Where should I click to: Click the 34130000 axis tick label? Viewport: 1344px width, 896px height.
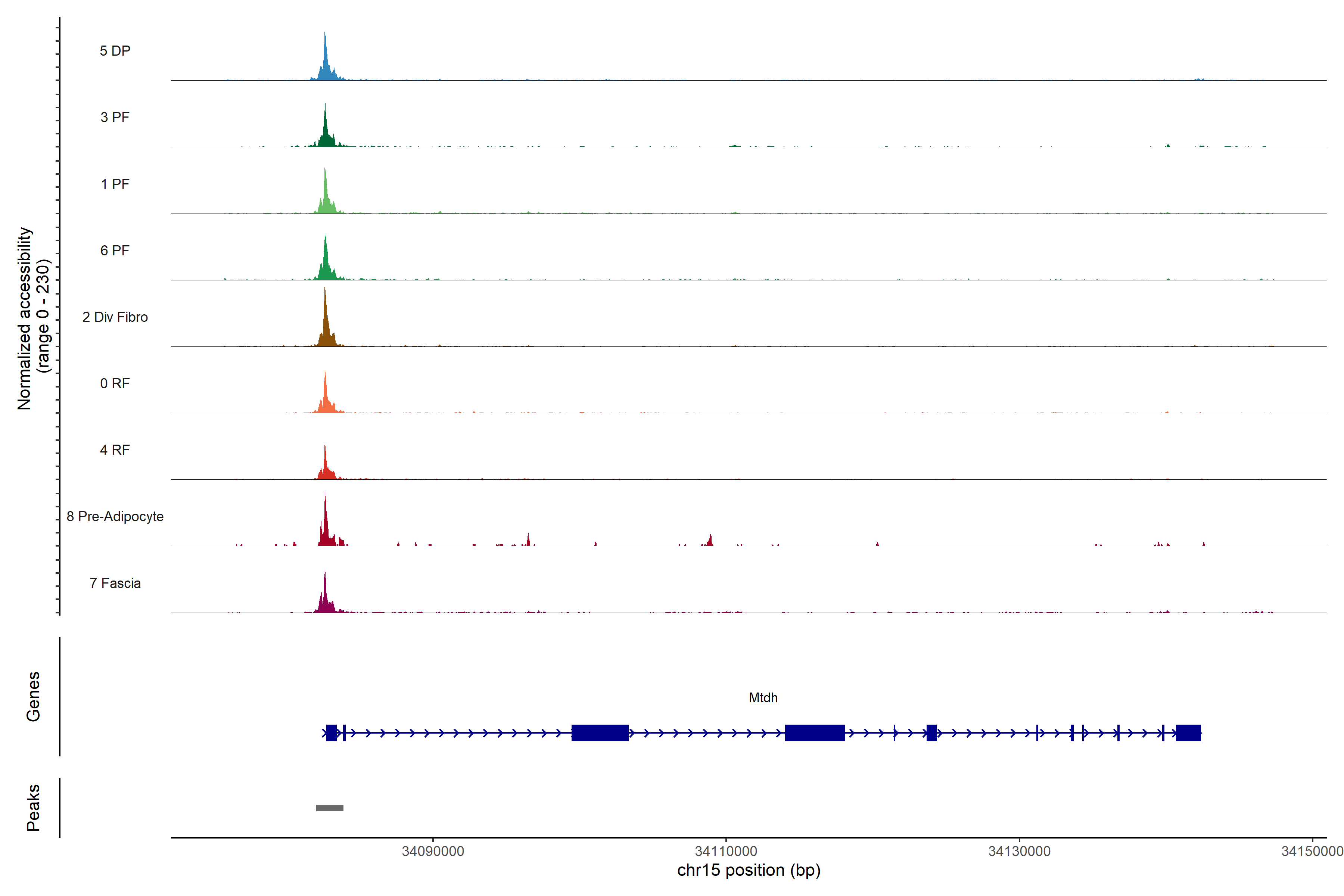(x=1019, y=851)
